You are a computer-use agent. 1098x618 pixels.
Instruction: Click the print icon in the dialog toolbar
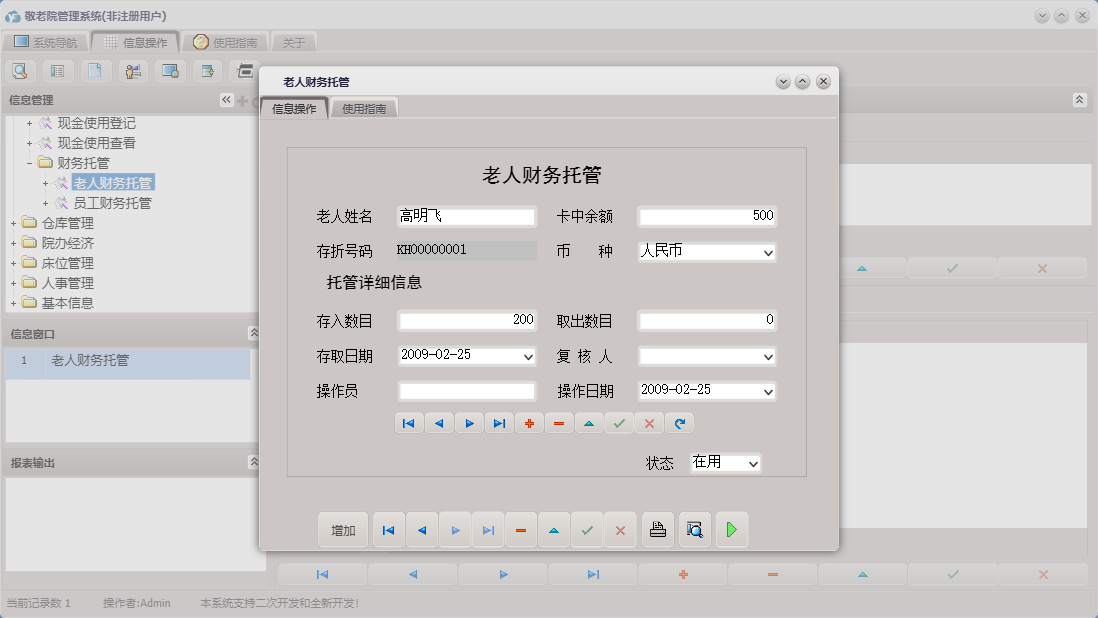click(x=657, y=530)
